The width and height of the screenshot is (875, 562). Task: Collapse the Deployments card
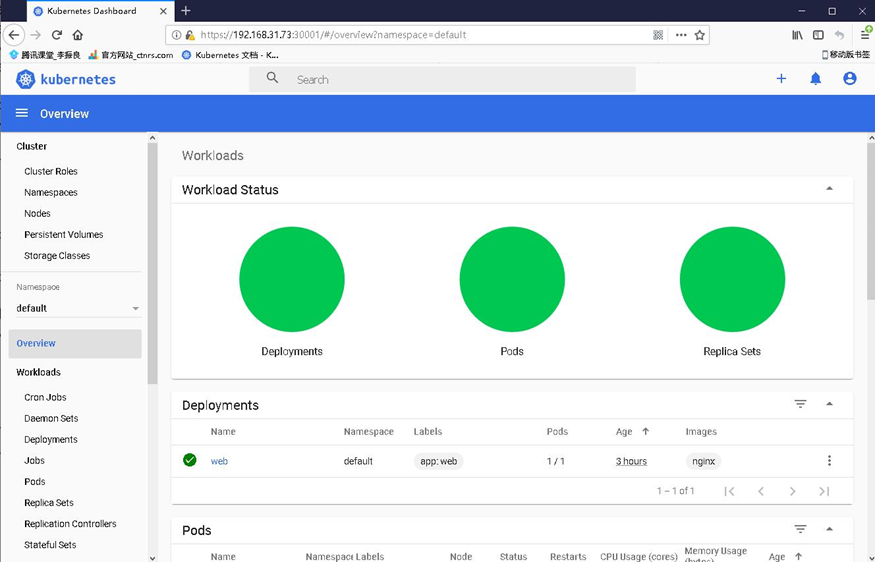[x=829, y=404]
